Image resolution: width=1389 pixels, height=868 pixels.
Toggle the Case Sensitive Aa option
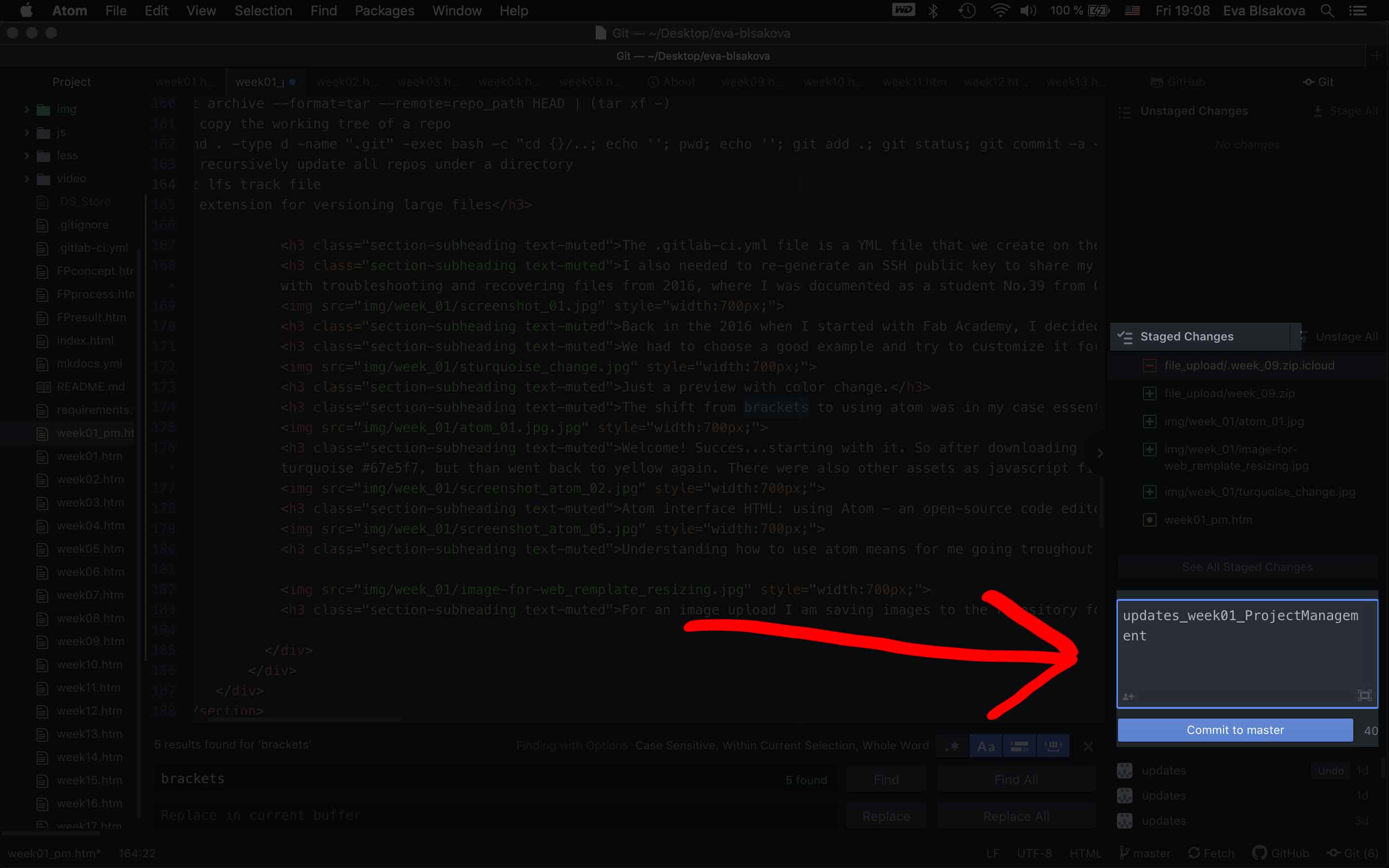point(985,746)
